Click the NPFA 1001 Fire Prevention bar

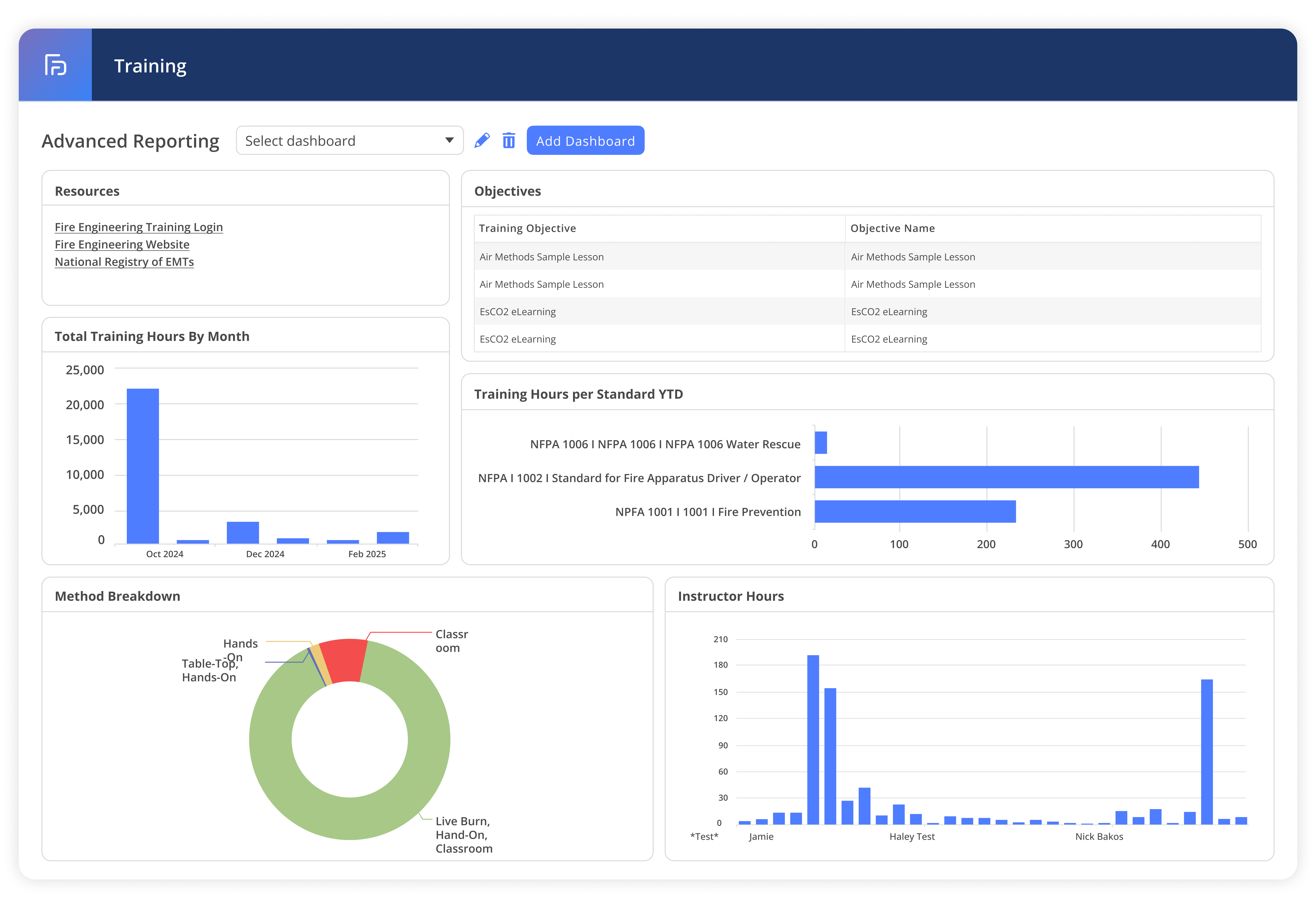click(915, 512)
